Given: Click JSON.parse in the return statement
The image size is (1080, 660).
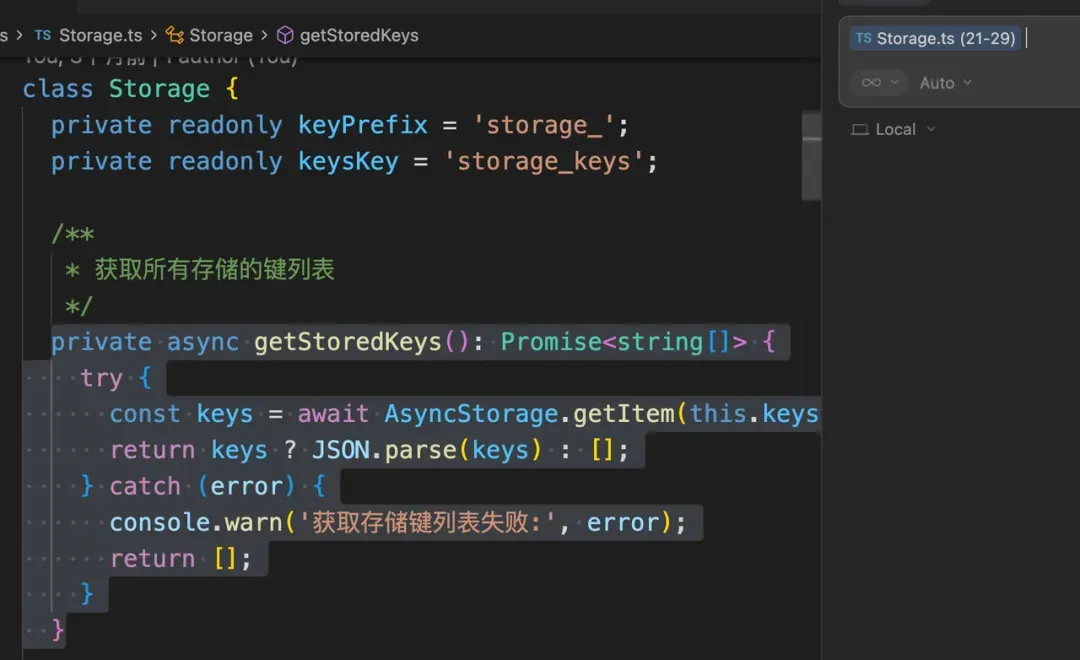Looking at the screenshot, I should [x=385, y=450].
